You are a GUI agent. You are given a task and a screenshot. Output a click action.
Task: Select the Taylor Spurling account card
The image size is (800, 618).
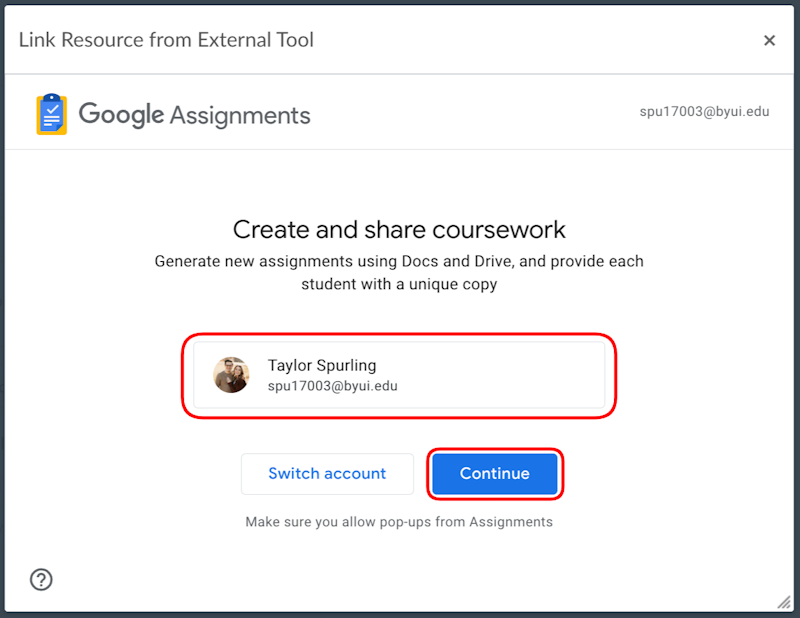399,376
